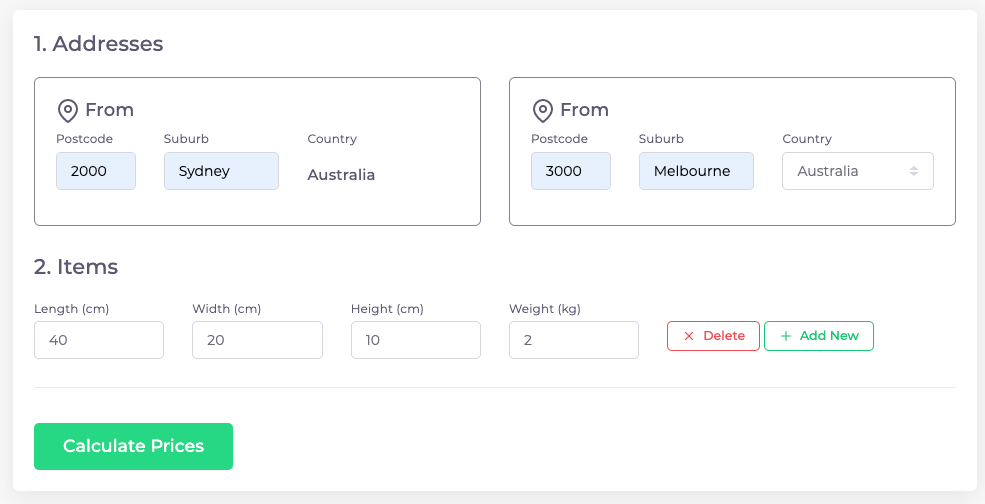Click the Length (cm) input field
The image size is (985, 504).
tap(99, 340)
